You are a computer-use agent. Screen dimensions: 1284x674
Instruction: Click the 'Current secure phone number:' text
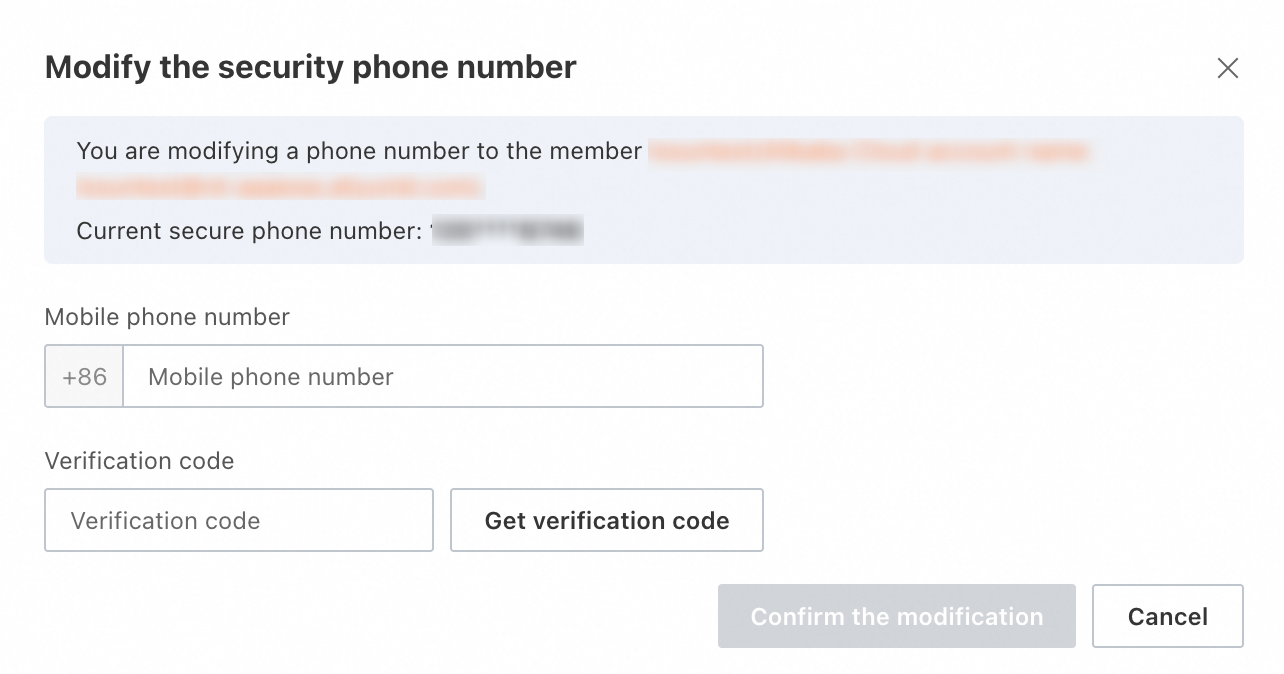tap(250, 231)
